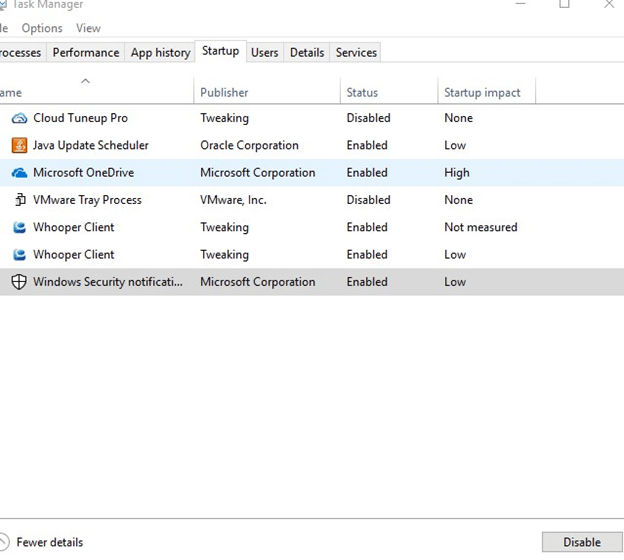Click Disabled status of VMware Tray Process
Viewport: 624px width, 560px height.
pyautogui.click(x=369, y=200)
